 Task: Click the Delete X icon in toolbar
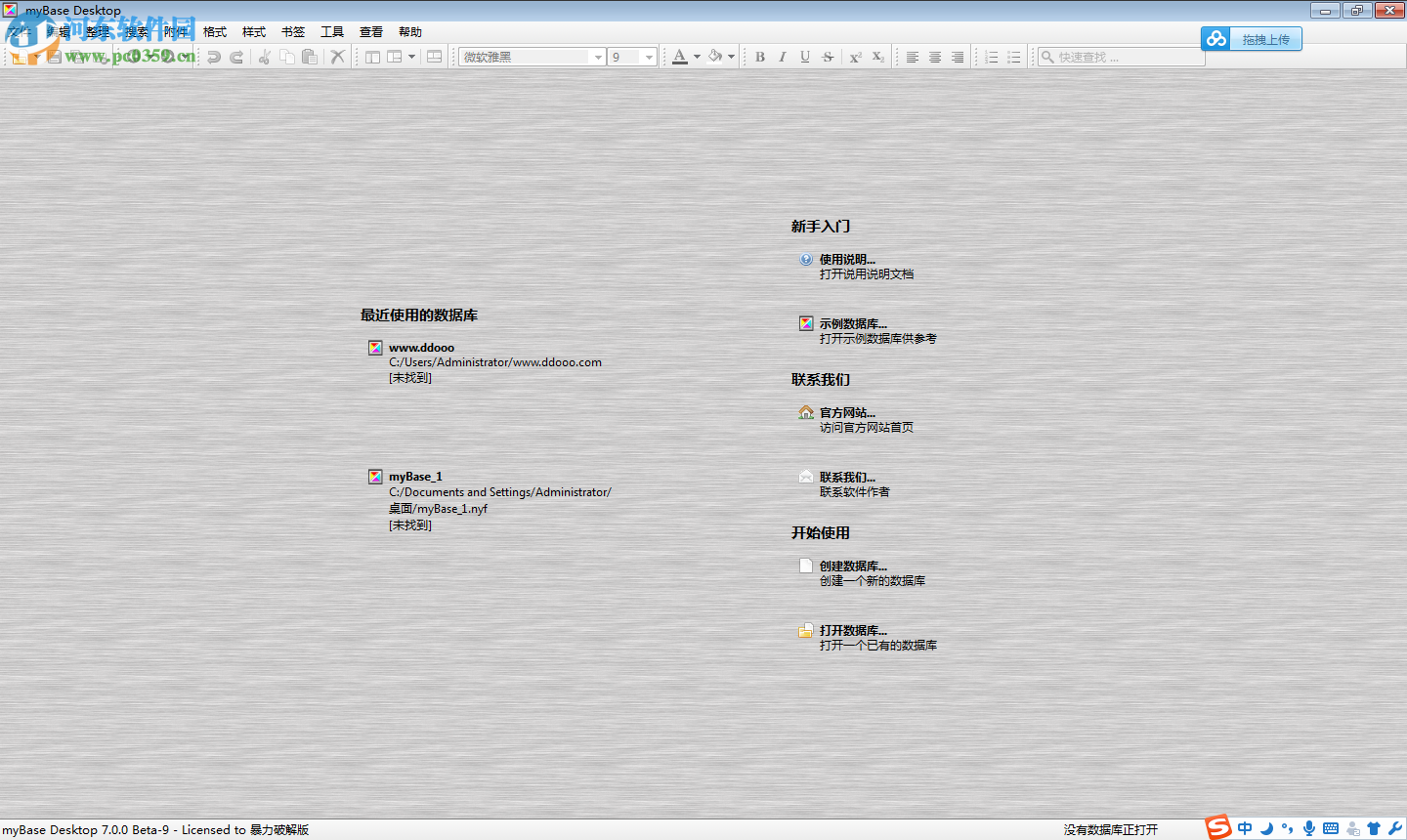pyautogui.click(x=337, y=57)
